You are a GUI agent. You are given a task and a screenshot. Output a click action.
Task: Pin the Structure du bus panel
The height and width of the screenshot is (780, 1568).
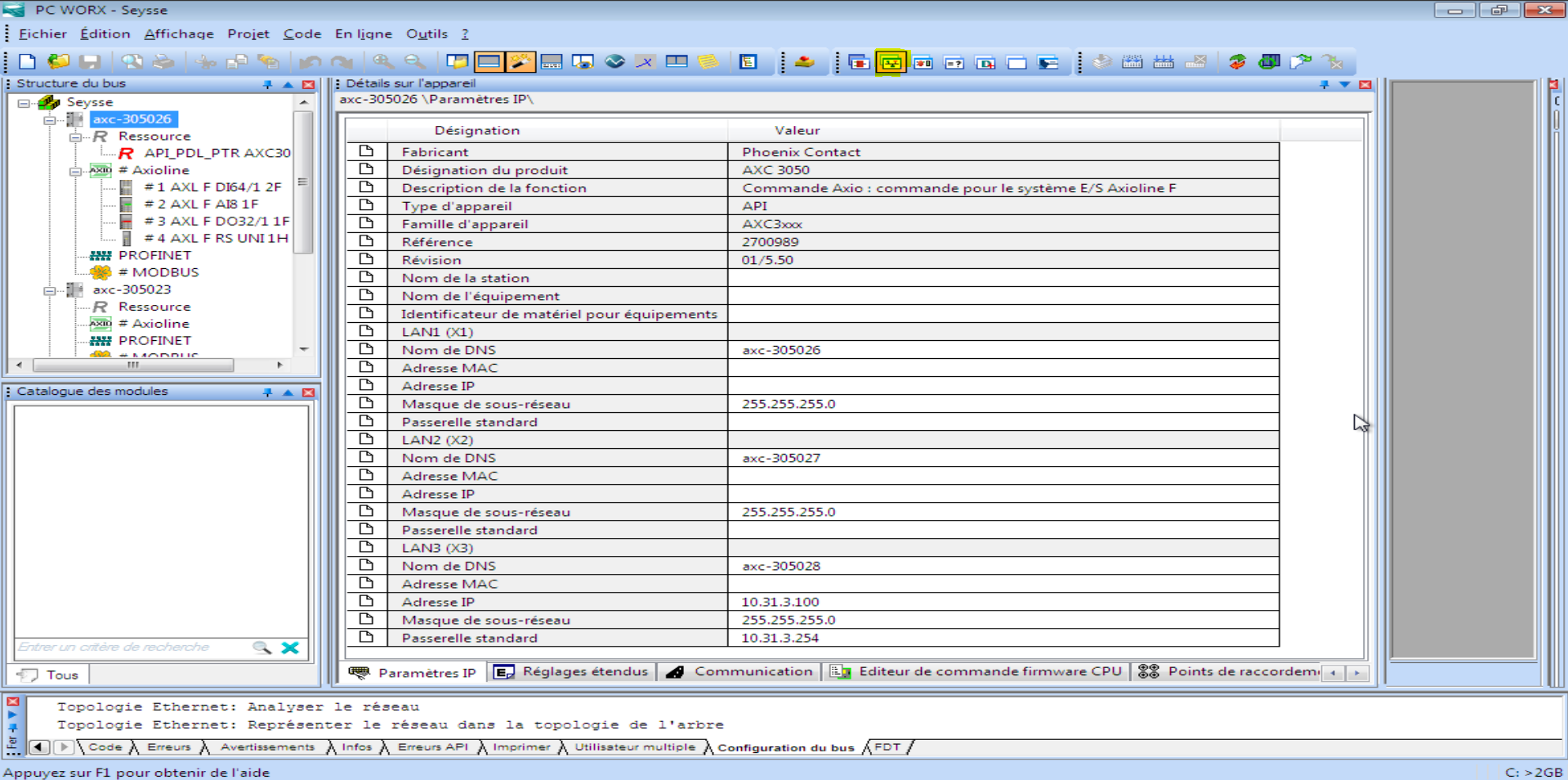pyautogui.click(x=267, y=84)
